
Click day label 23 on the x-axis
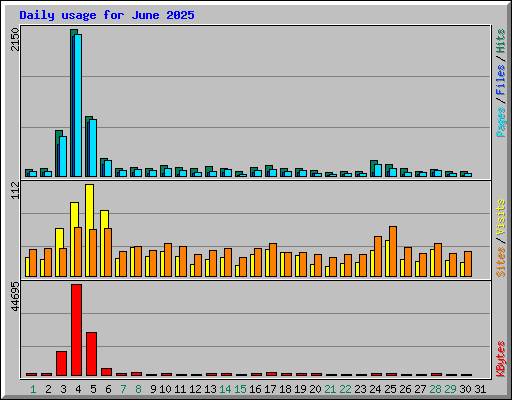[x=360, y=389]
